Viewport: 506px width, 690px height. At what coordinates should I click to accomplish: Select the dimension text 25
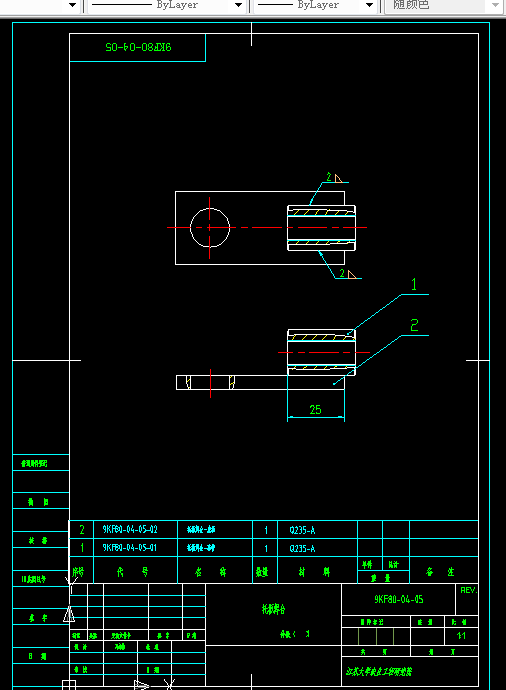pyautogui.click(x=315, y=410)
